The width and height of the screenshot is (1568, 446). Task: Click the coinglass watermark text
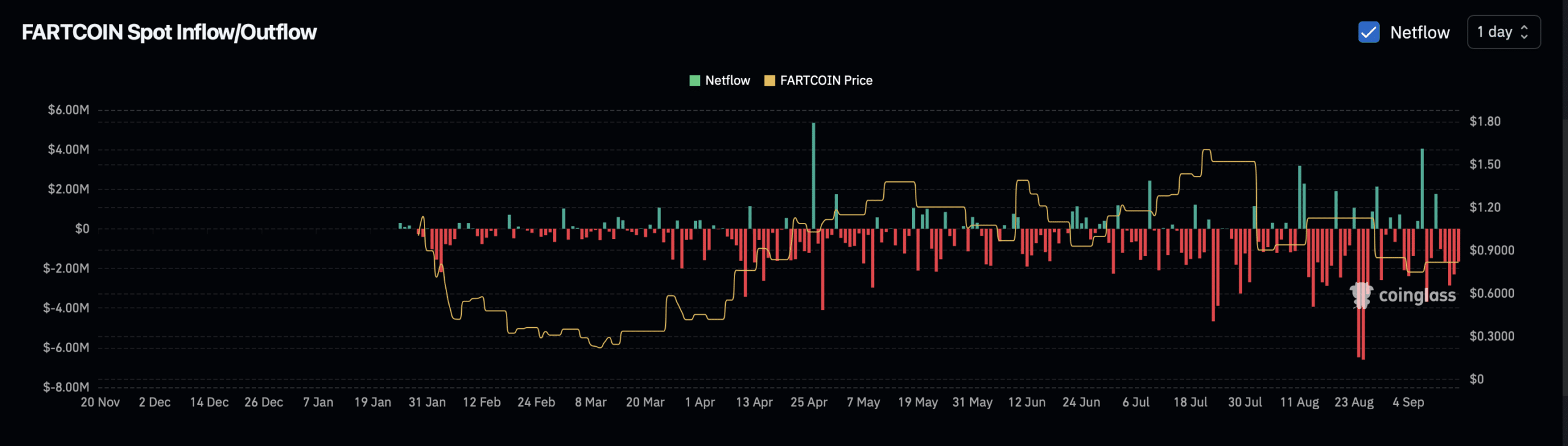[1417, 295]
